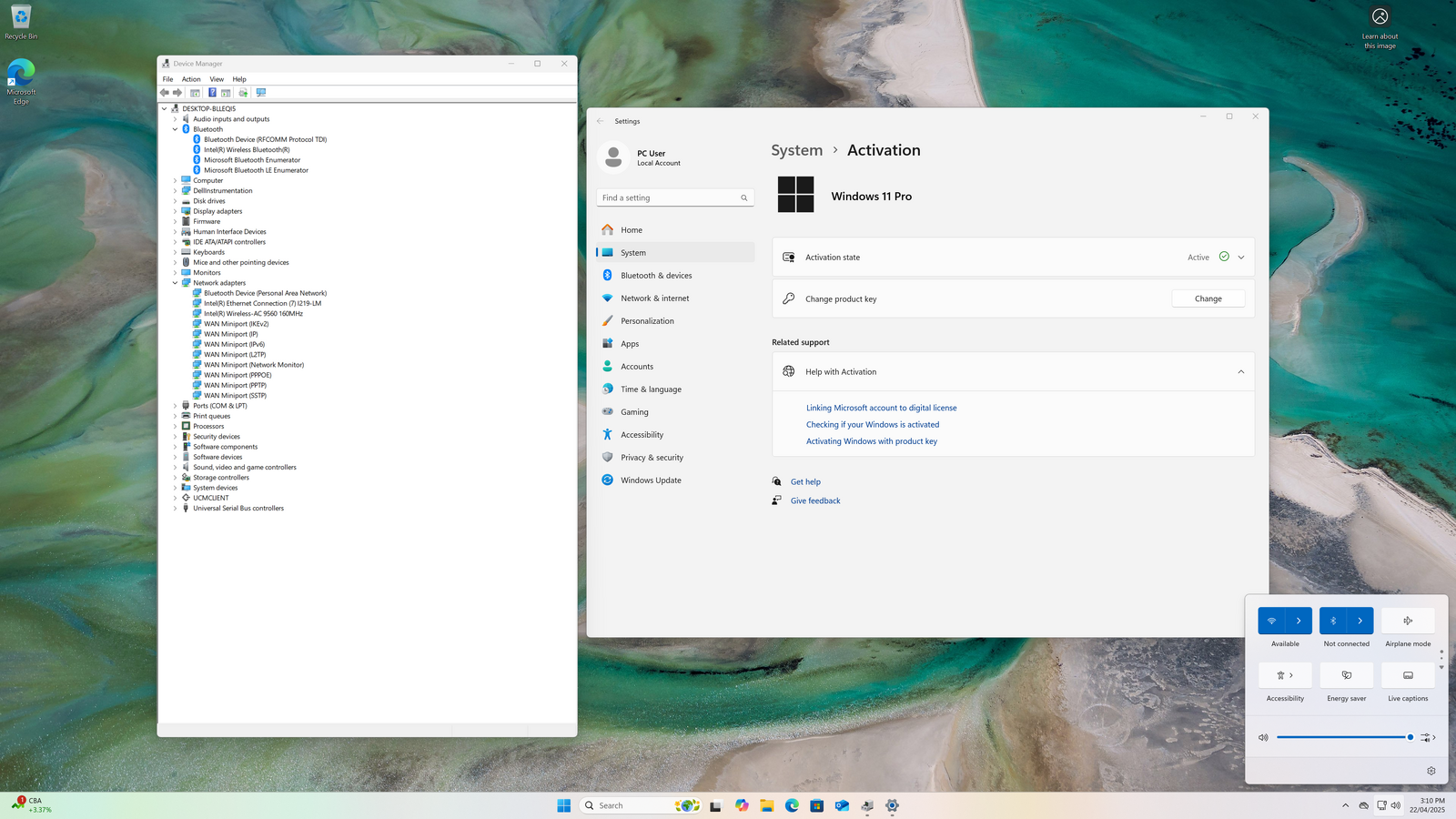This screenshot has width=1456, height=819.
Task: Open the Help menu in Device Manager
Action: (x=239, y=79)
